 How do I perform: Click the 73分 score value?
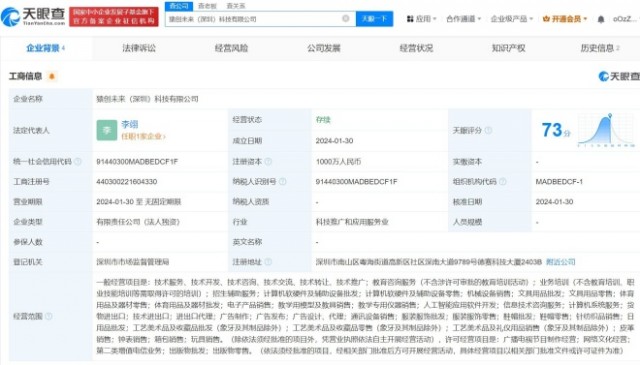556,130
